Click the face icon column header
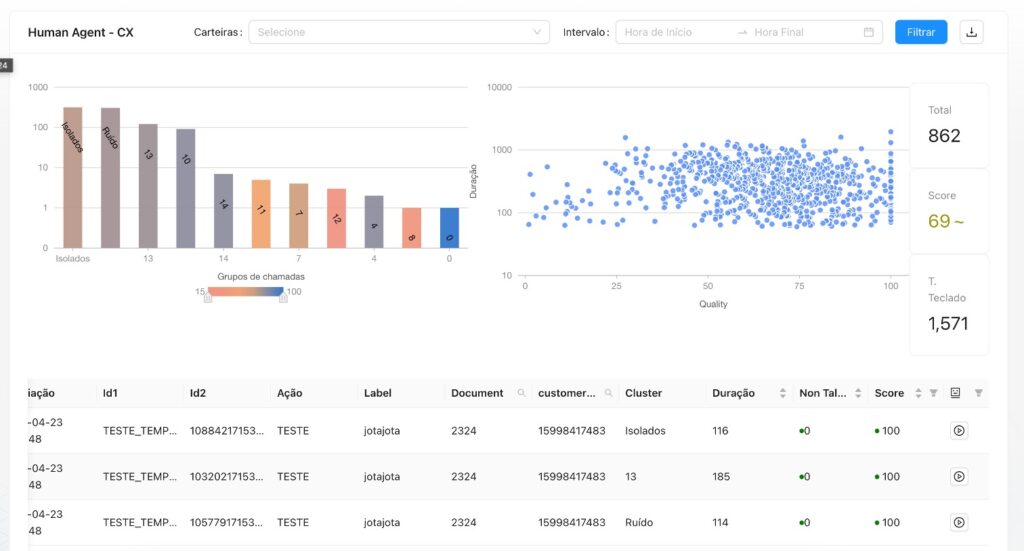 point(955,393)
